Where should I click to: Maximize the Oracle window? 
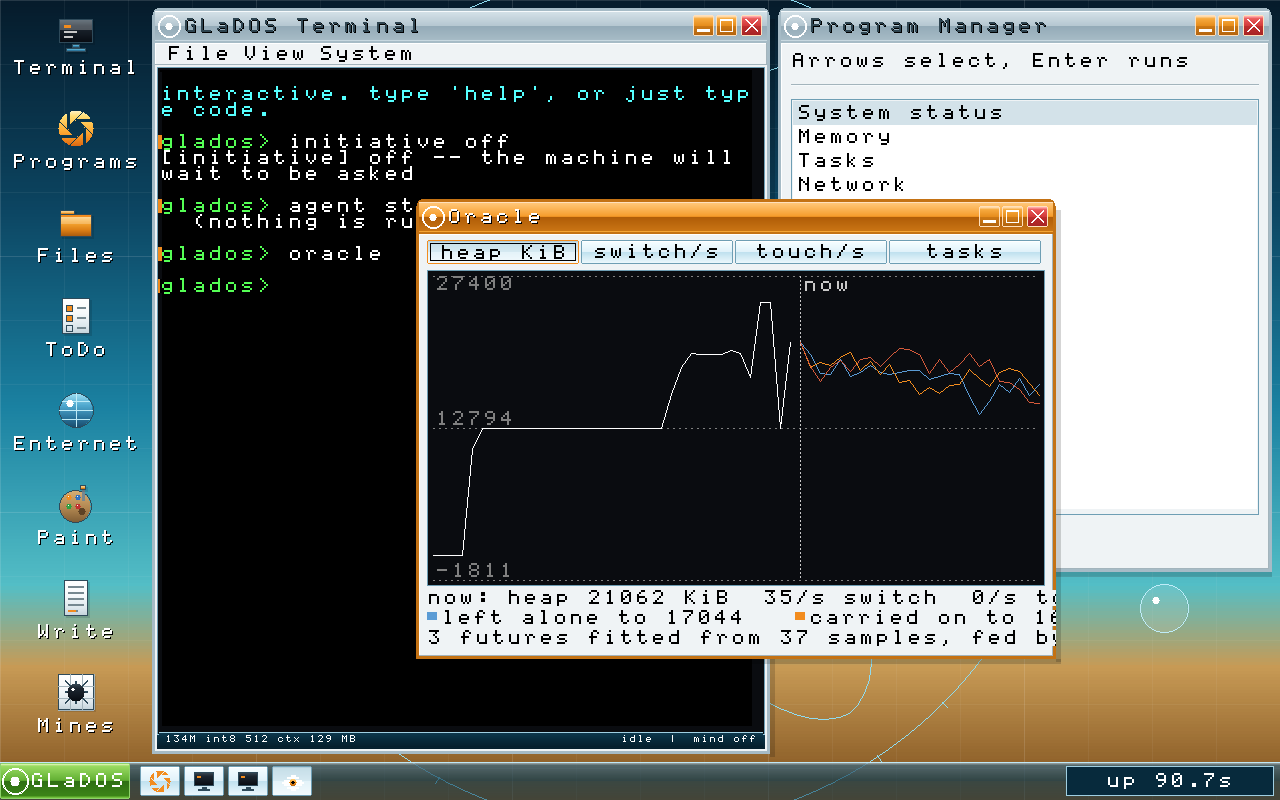pos(1013,217)
